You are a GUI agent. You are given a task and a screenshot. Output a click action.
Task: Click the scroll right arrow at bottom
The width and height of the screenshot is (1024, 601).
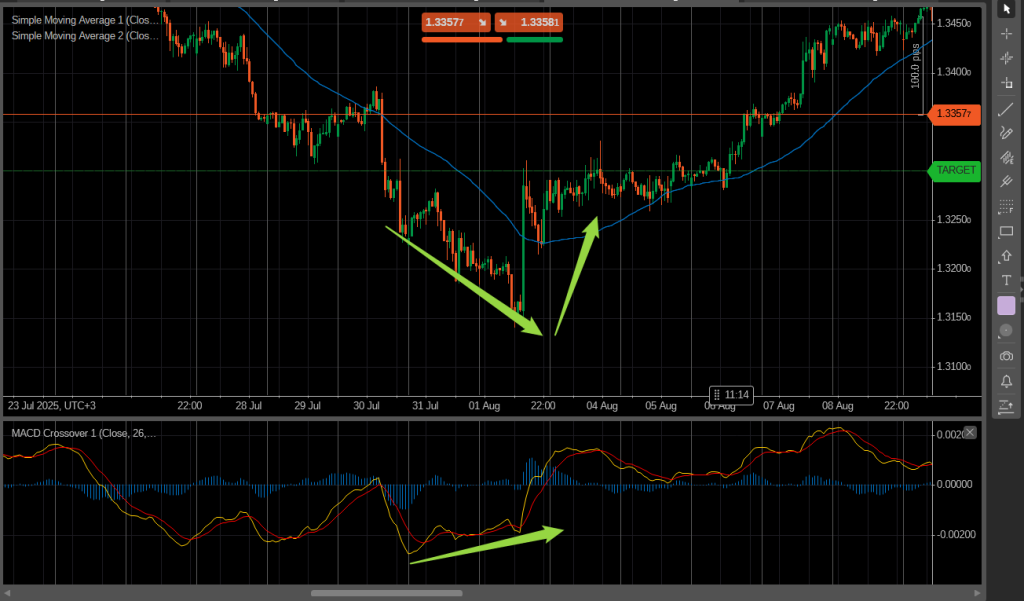976,593
